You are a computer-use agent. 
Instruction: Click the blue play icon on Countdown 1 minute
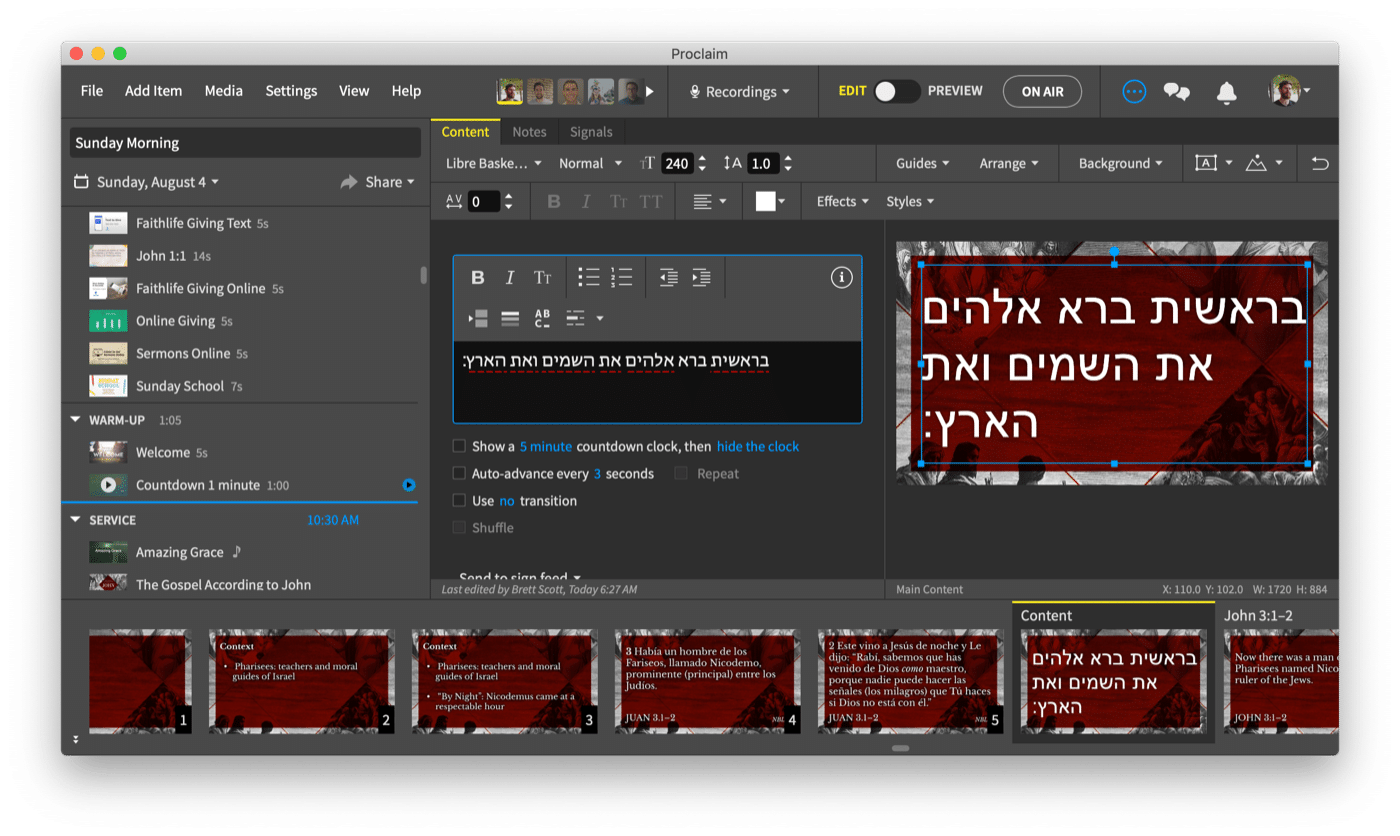point(408,485)
